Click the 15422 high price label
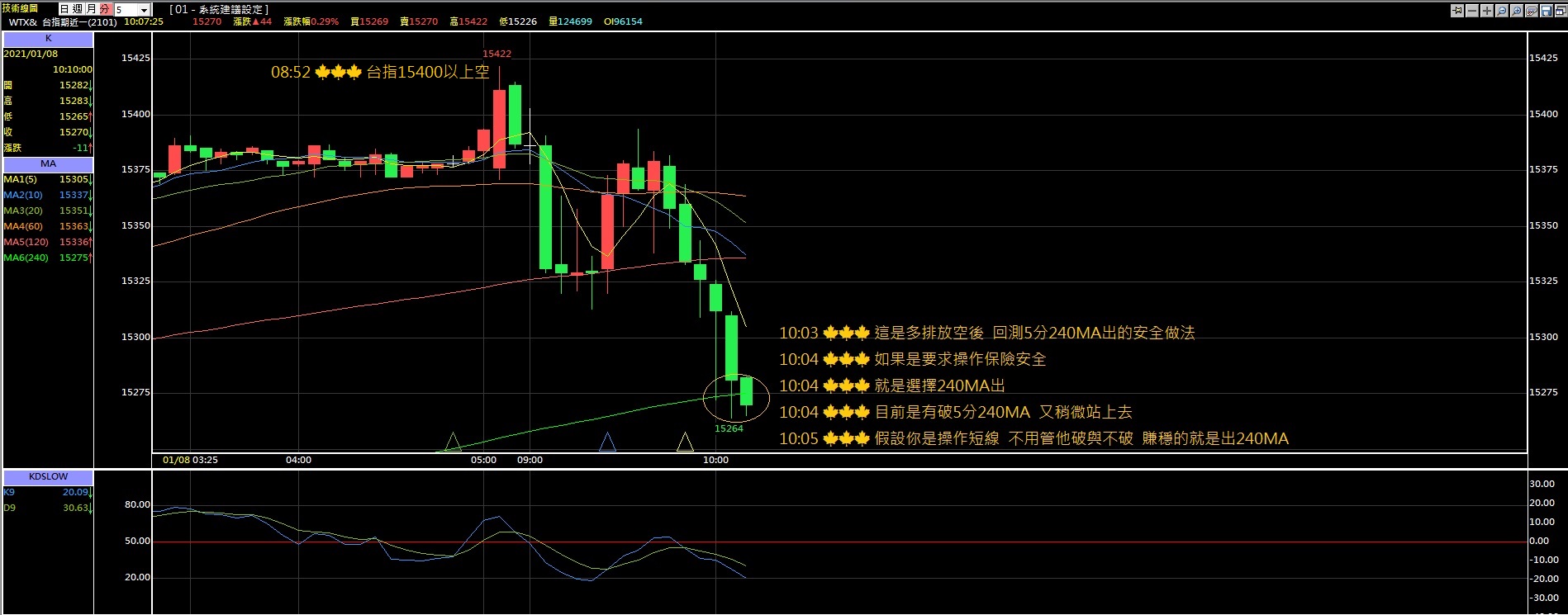 point(497,54)
